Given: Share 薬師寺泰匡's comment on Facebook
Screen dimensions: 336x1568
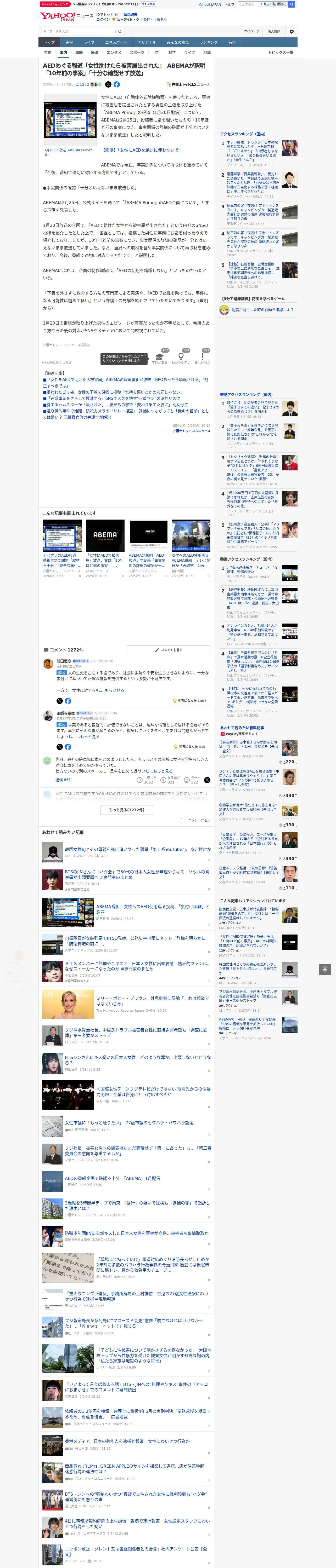Looking at the screenshot, I should tap(68, 747).
